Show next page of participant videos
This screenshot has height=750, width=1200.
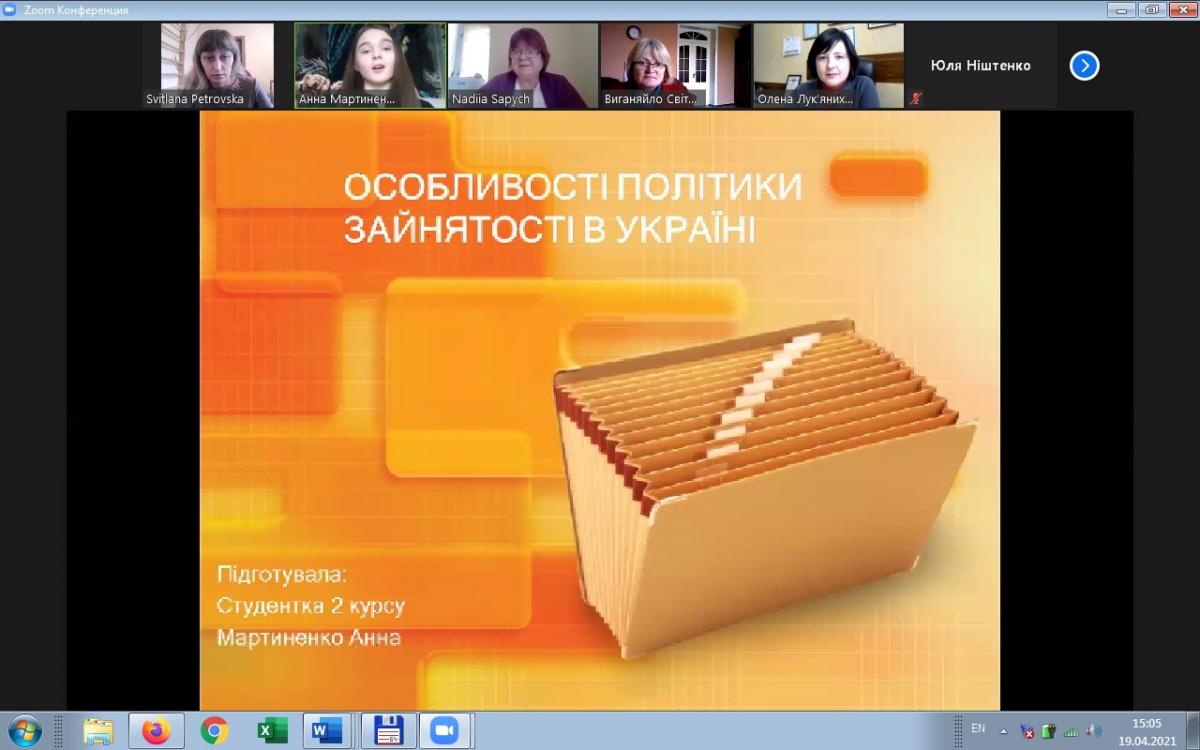(x=1084, y=66)
